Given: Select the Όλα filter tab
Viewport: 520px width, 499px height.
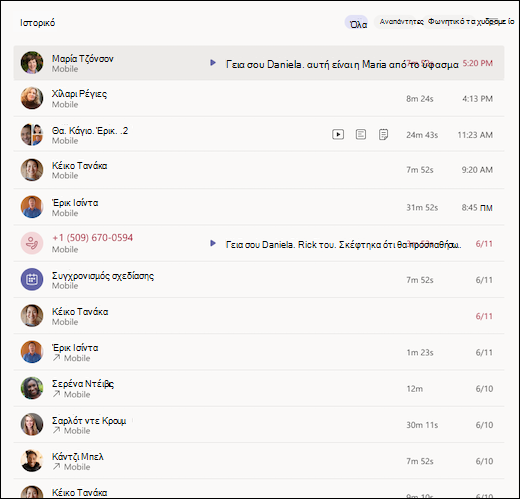Looking at the screenshot, I should 356,22.
